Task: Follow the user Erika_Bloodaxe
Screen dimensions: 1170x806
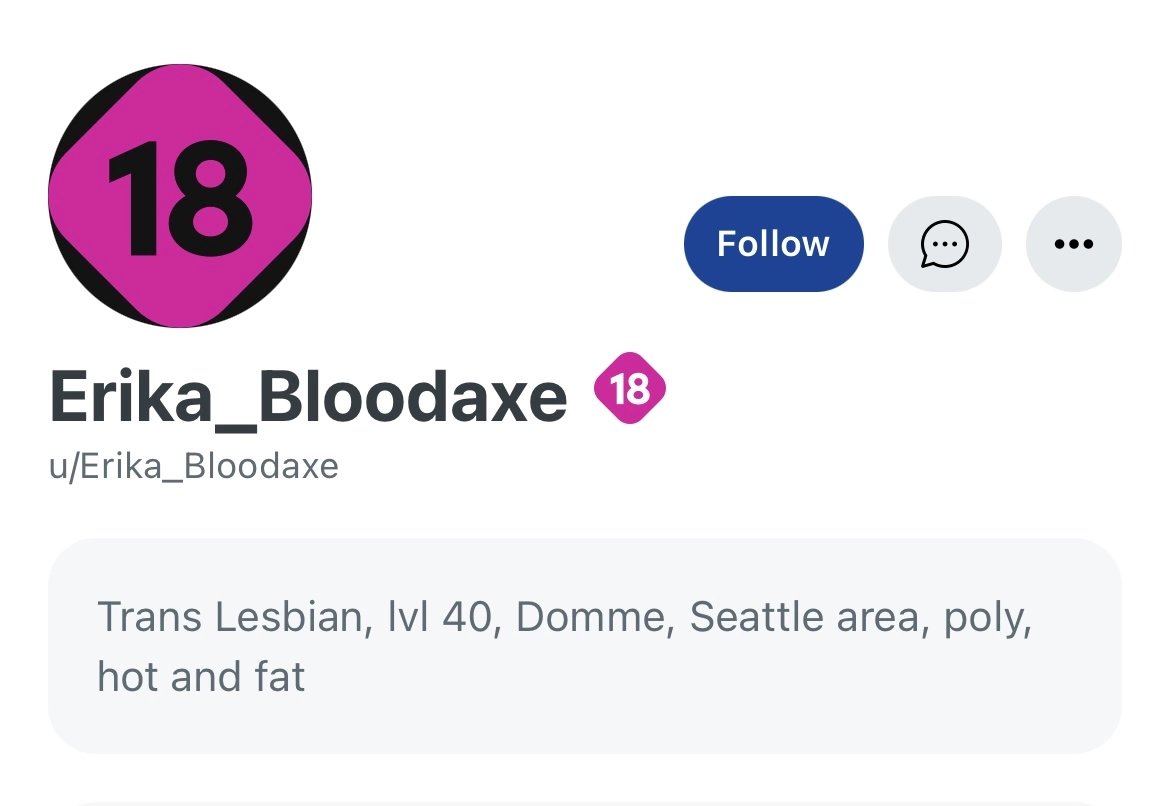Action: [773, 244]
